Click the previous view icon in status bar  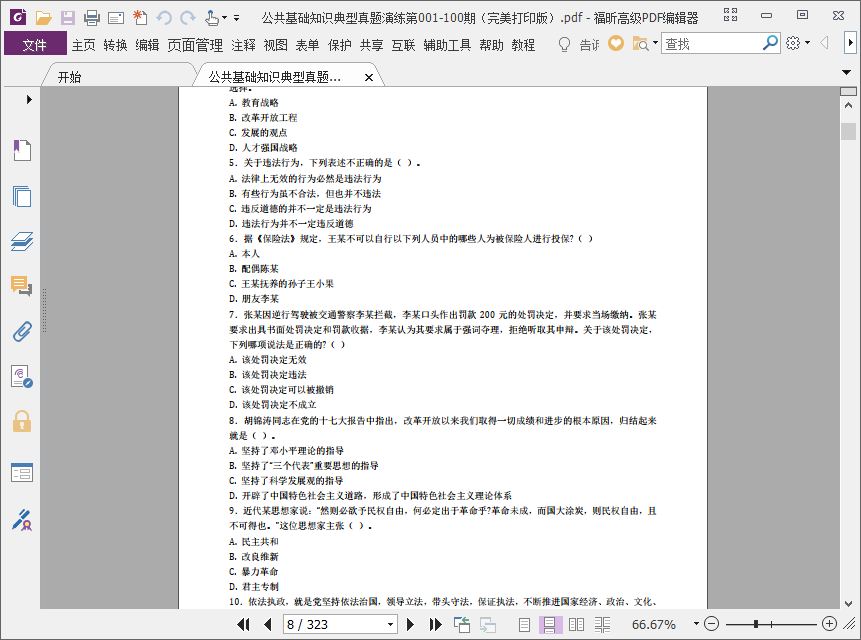[x=462, y=624]
